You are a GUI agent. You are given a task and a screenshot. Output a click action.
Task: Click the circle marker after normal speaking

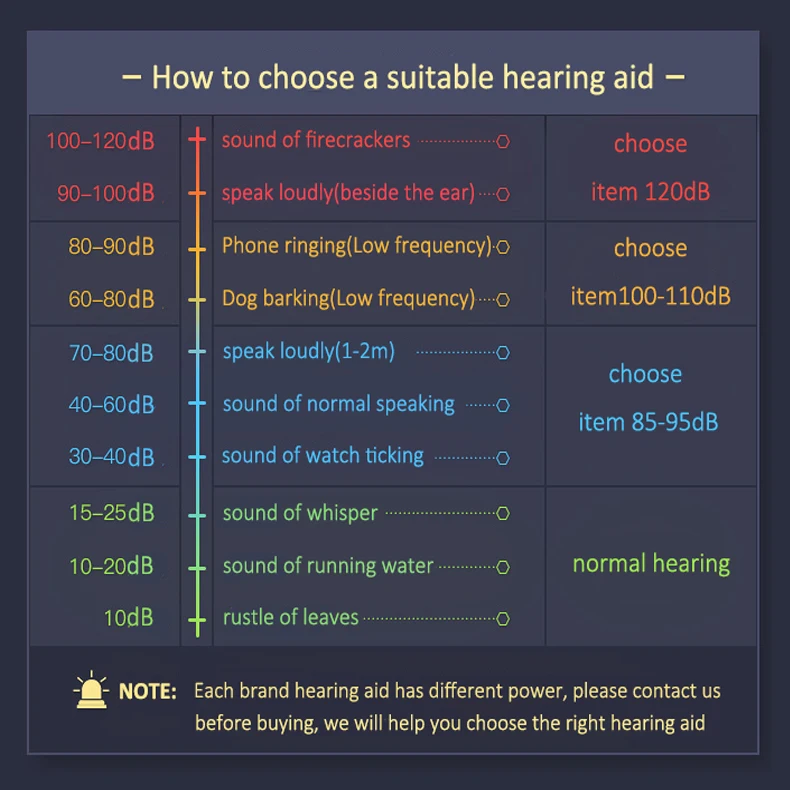(x=503, y=405)
